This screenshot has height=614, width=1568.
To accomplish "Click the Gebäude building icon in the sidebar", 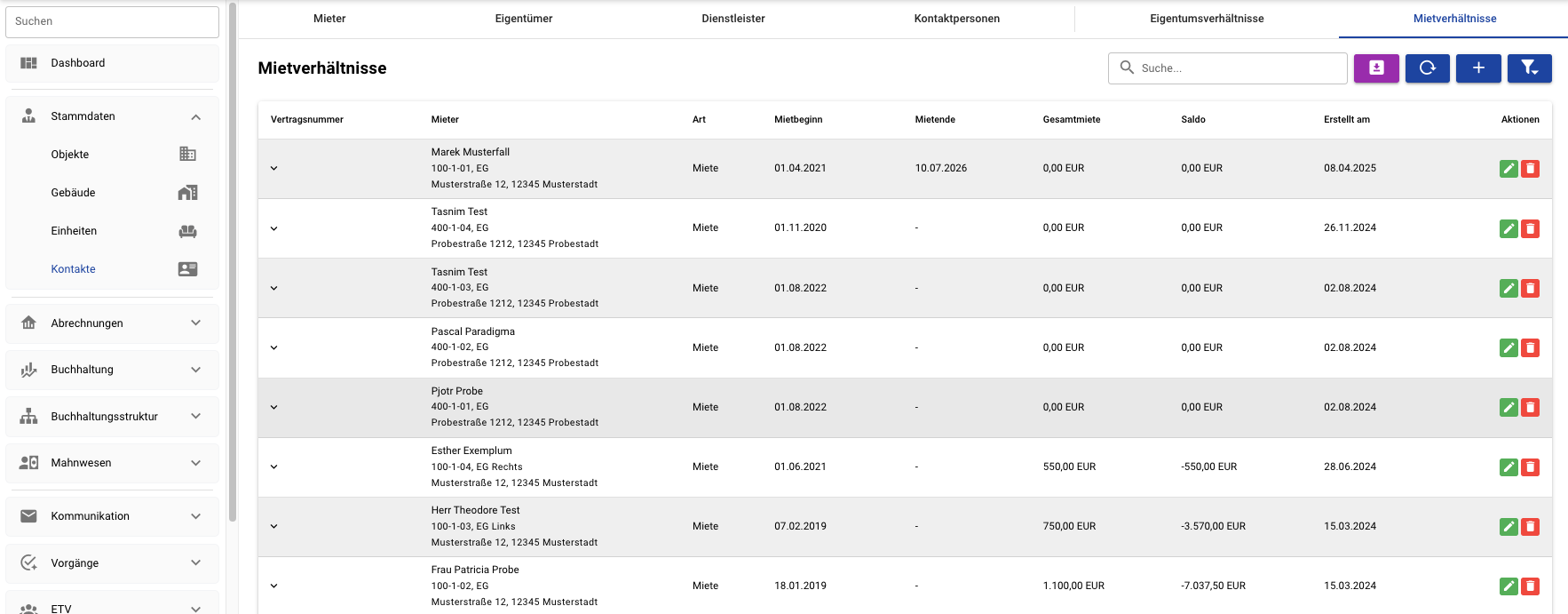I will coord(187,193).
